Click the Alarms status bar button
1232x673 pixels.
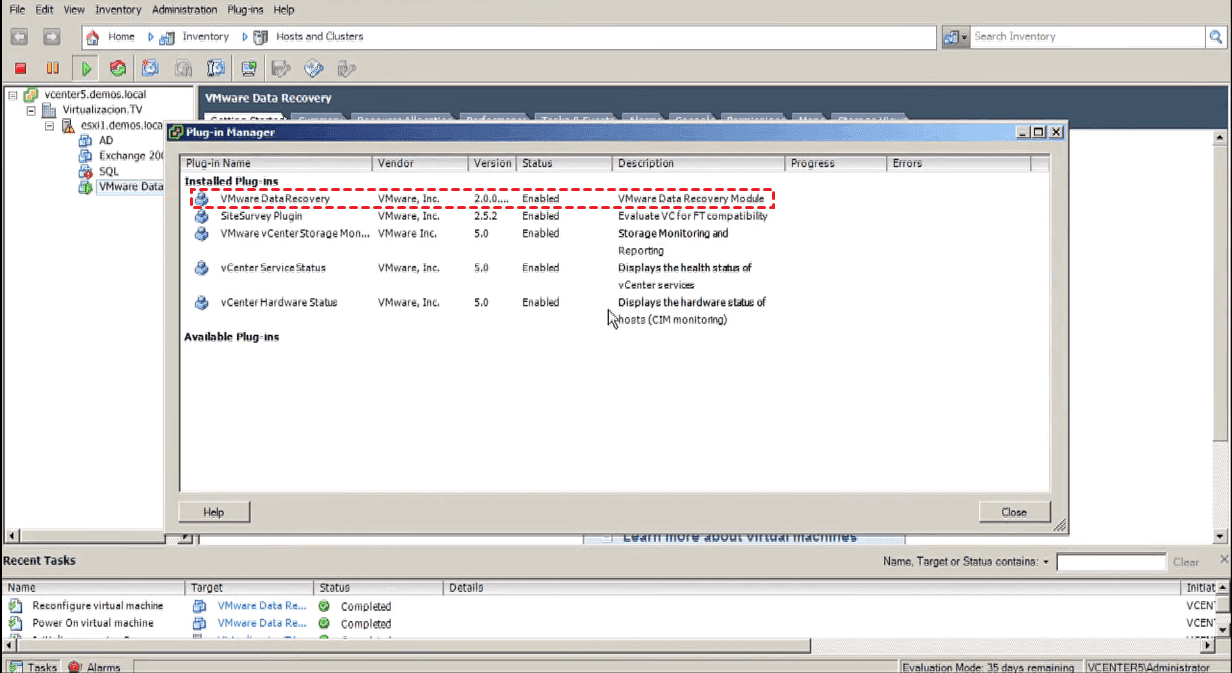[95, 666]
